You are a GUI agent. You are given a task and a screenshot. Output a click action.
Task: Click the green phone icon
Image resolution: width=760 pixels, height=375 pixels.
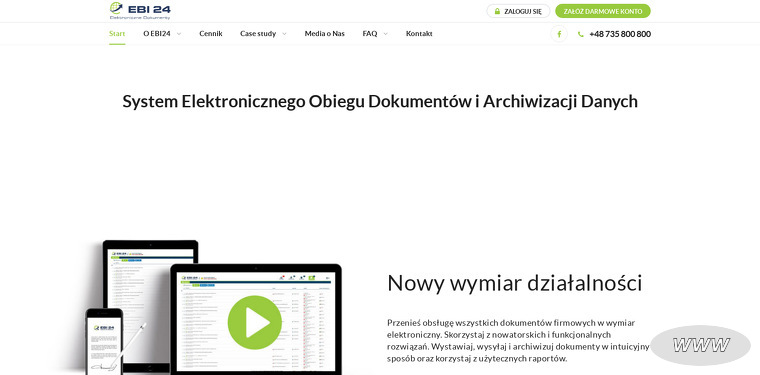[x=581, y=34]
